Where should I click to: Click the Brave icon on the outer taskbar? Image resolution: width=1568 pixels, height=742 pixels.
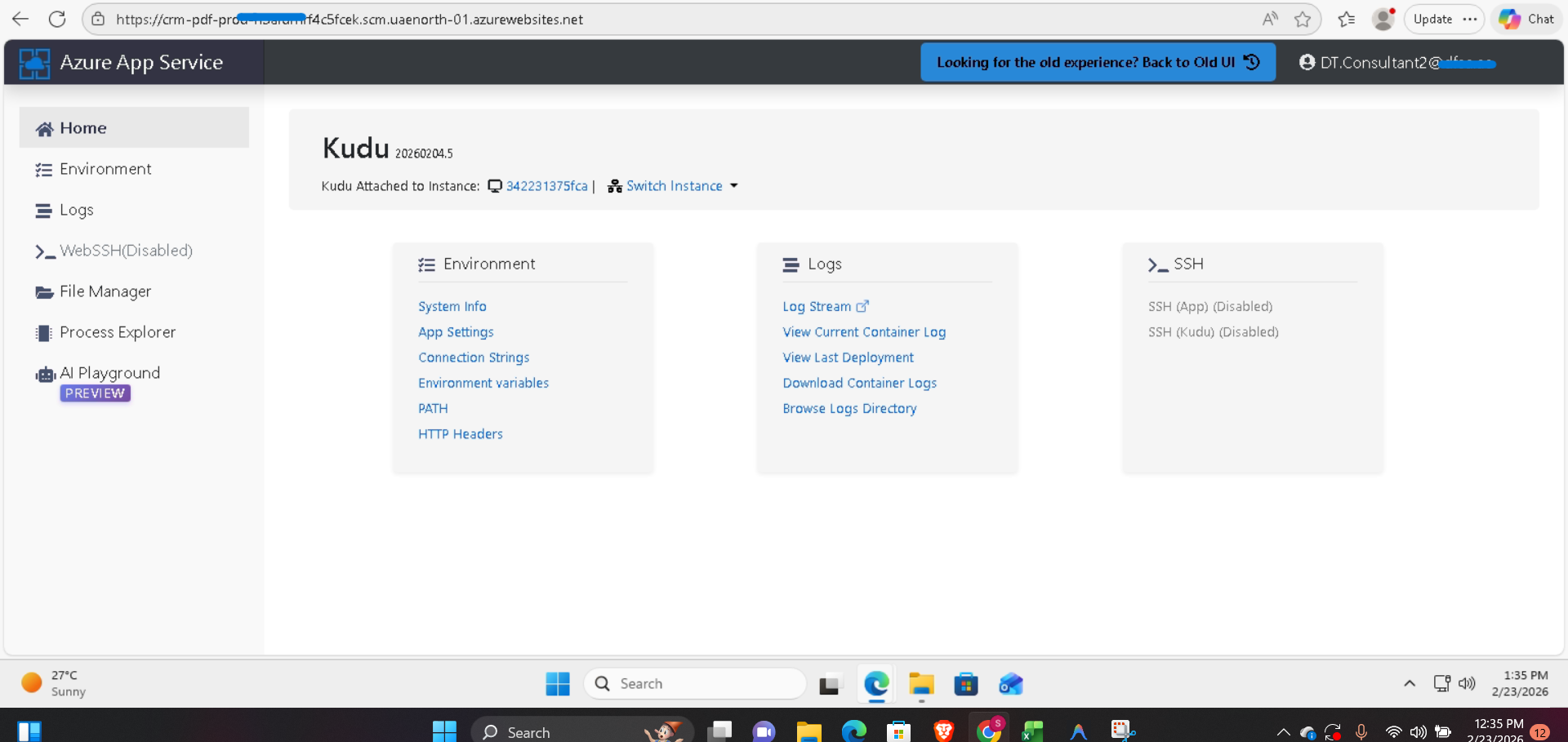point(944,731)
